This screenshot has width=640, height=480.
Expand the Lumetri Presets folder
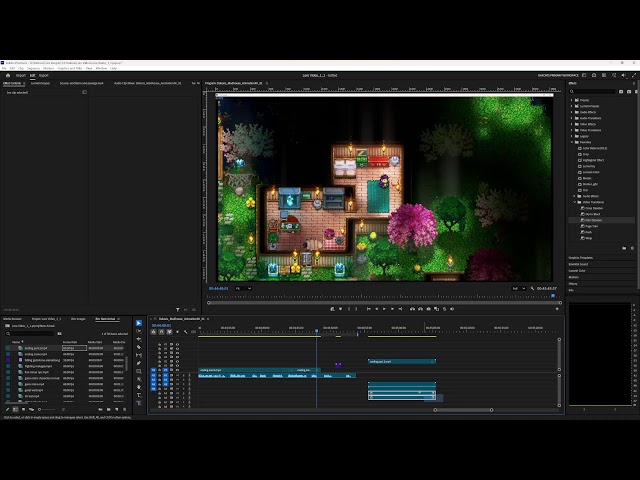tap(572, 106)
